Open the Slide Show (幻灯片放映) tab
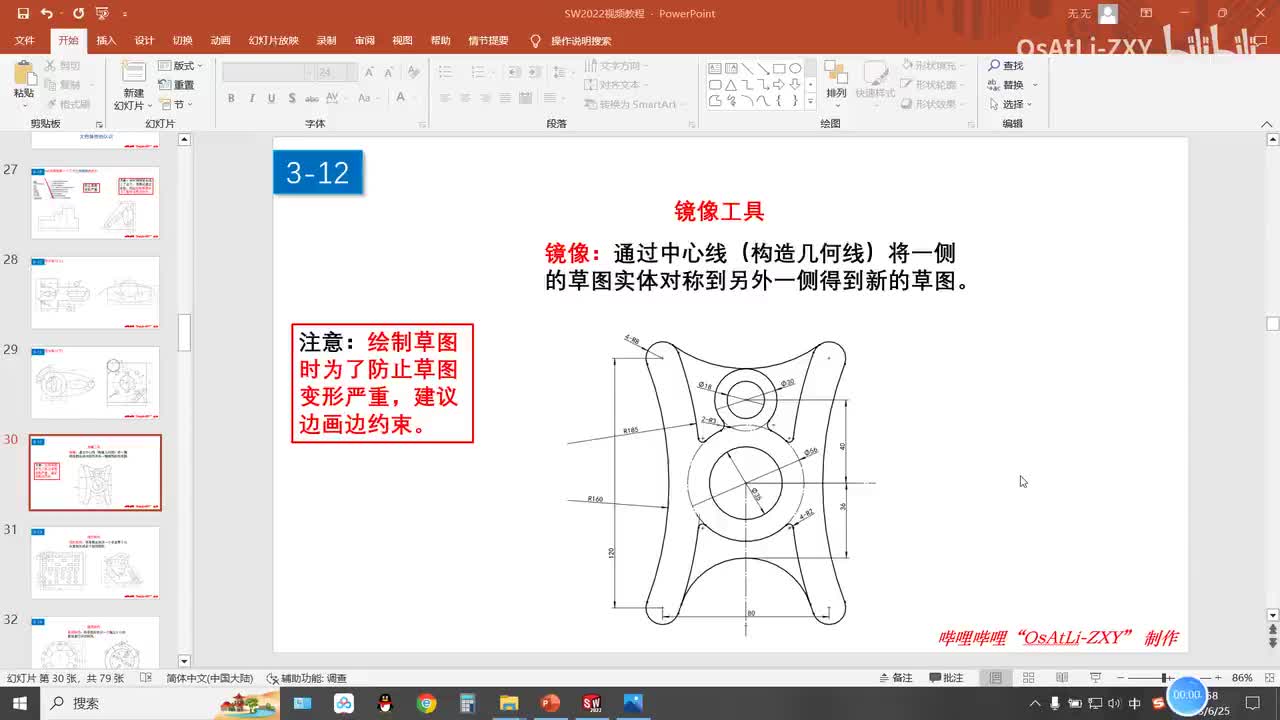The height and width of the screenshot is (720, 1280). [x=273, y=41]
